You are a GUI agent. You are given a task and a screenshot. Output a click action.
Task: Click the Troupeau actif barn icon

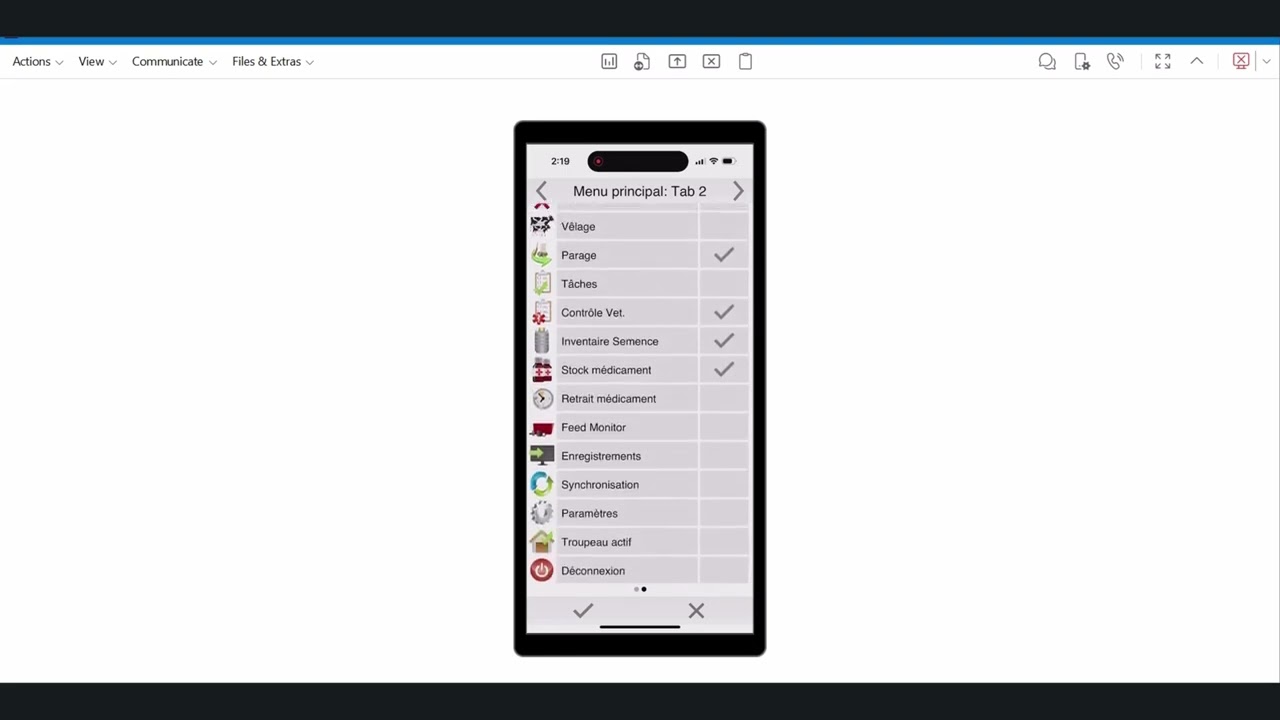click(x=541, y=542)
